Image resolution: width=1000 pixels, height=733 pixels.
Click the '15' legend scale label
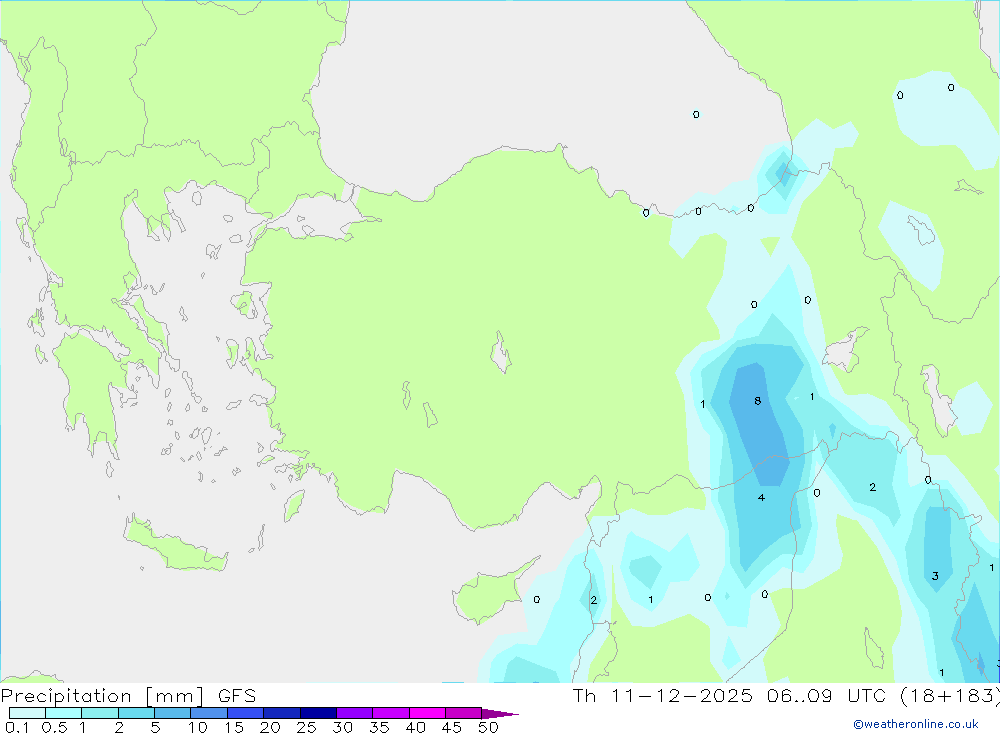(x=234, y=727)
